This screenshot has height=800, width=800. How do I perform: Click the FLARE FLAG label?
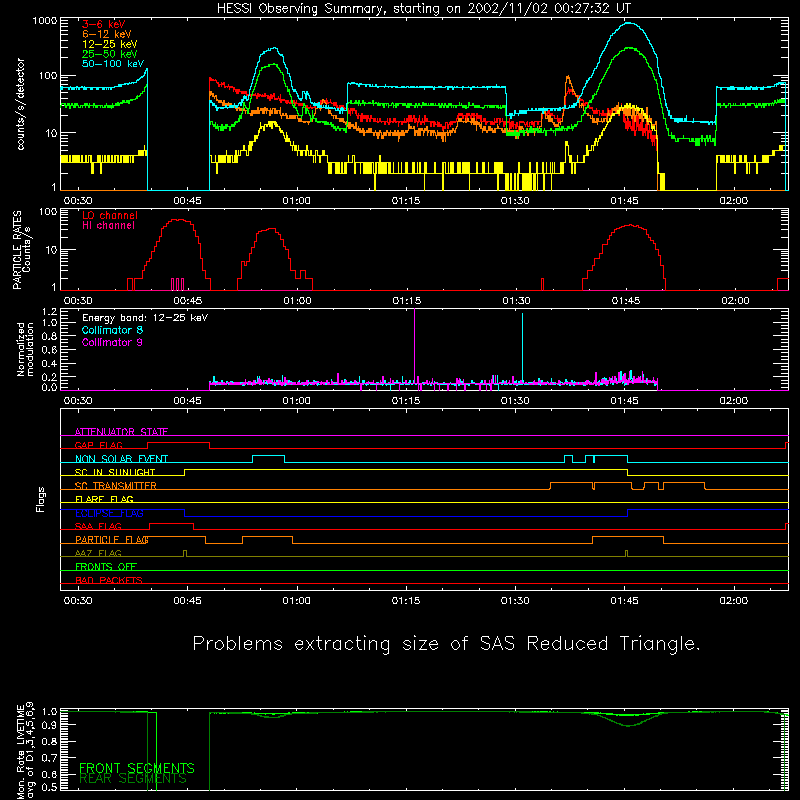[104, 499]
